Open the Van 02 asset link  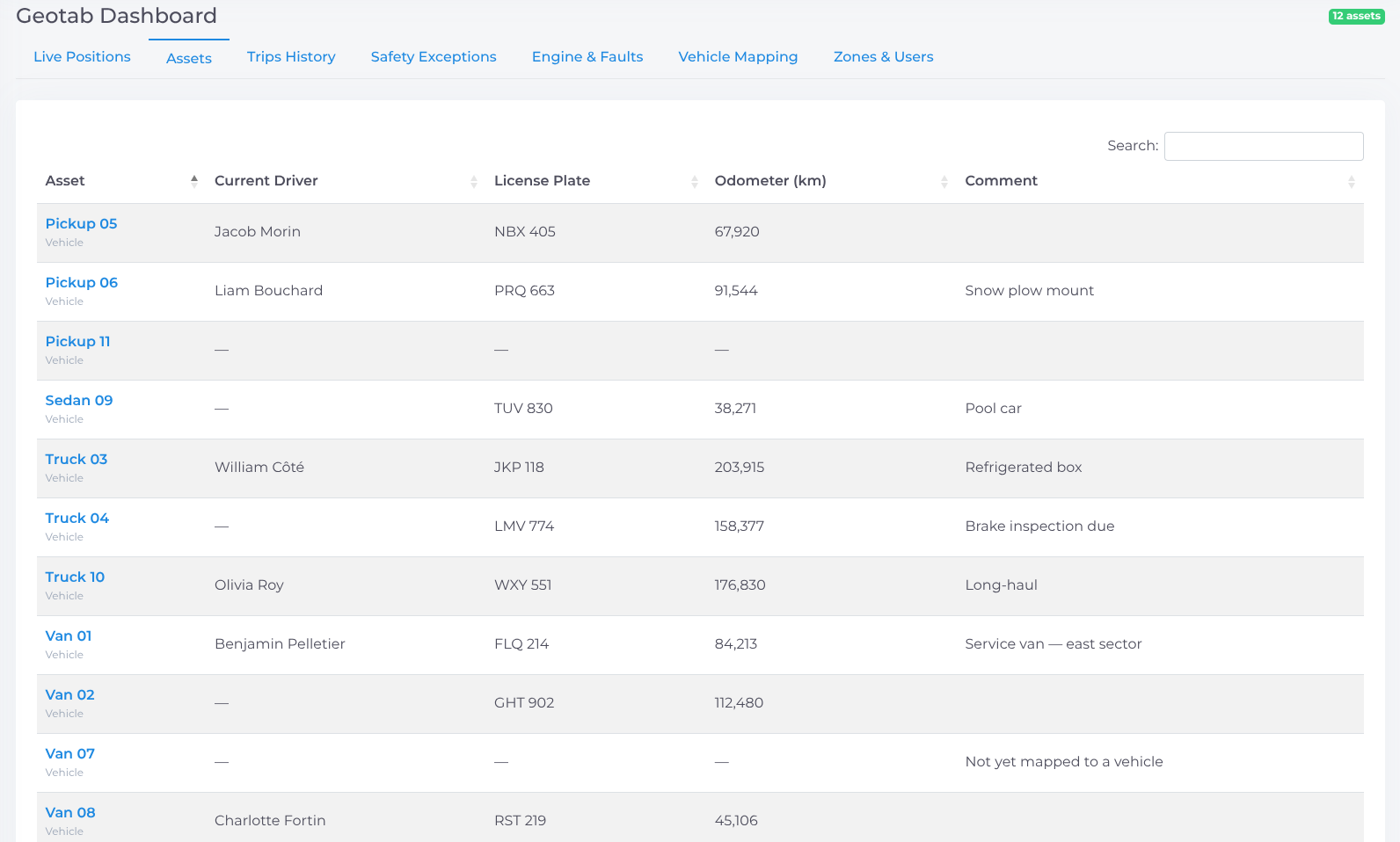click(69, 694)
